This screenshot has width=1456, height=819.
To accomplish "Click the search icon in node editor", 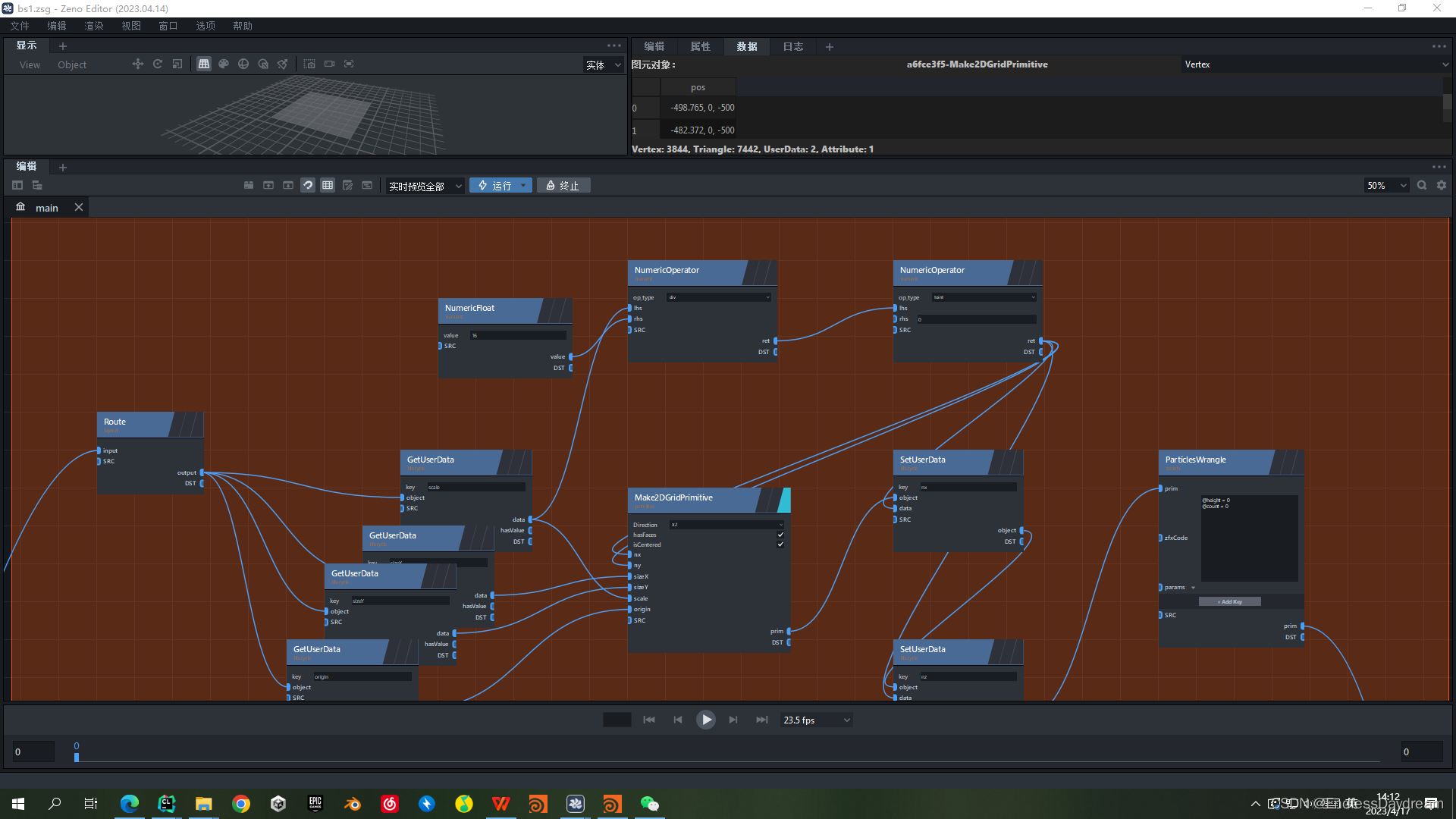I will pyautogui.click(x=1422, y=186).
